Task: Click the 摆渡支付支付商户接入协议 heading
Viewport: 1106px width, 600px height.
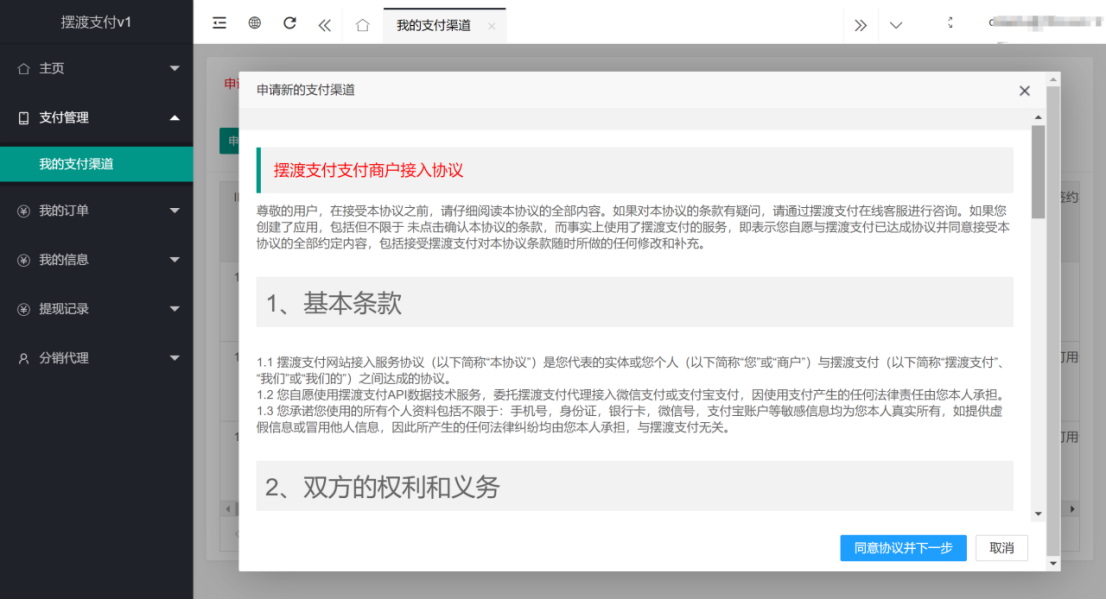Action: 368,171
